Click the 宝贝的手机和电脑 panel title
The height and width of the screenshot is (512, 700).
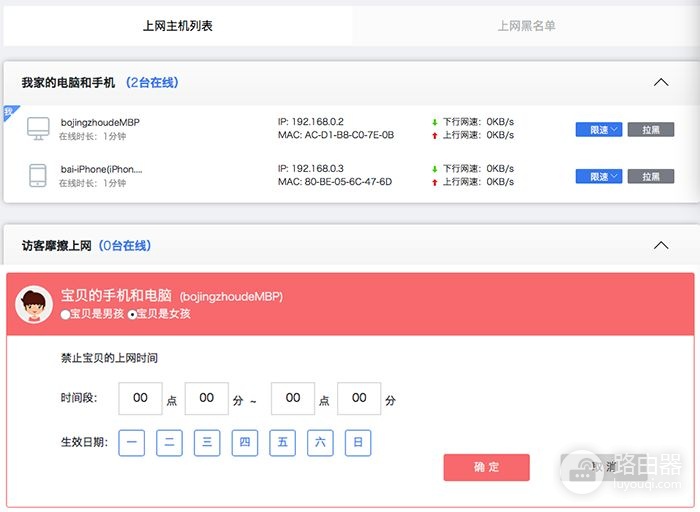coord(116,296)
